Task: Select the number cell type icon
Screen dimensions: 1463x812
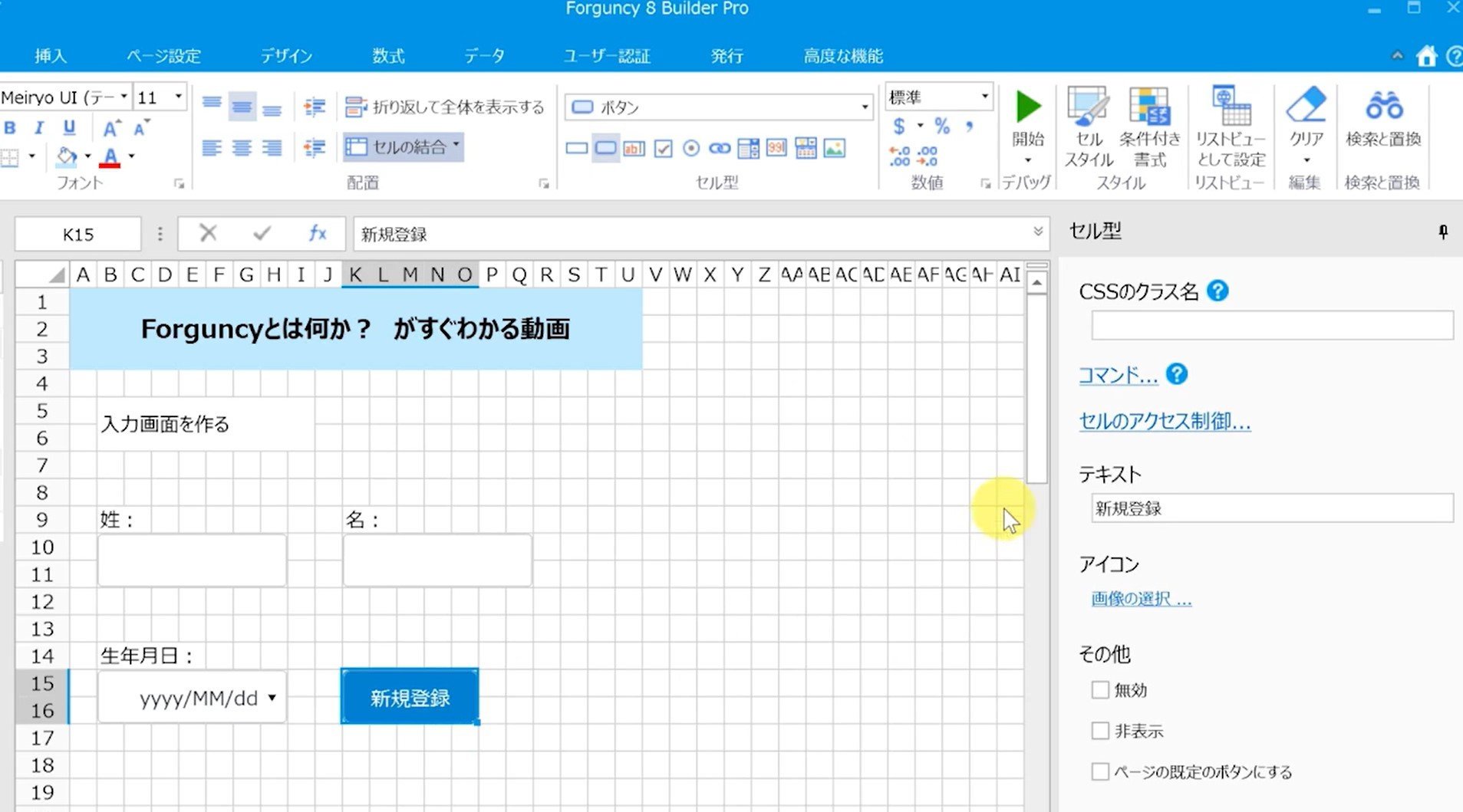Action: 776,148
